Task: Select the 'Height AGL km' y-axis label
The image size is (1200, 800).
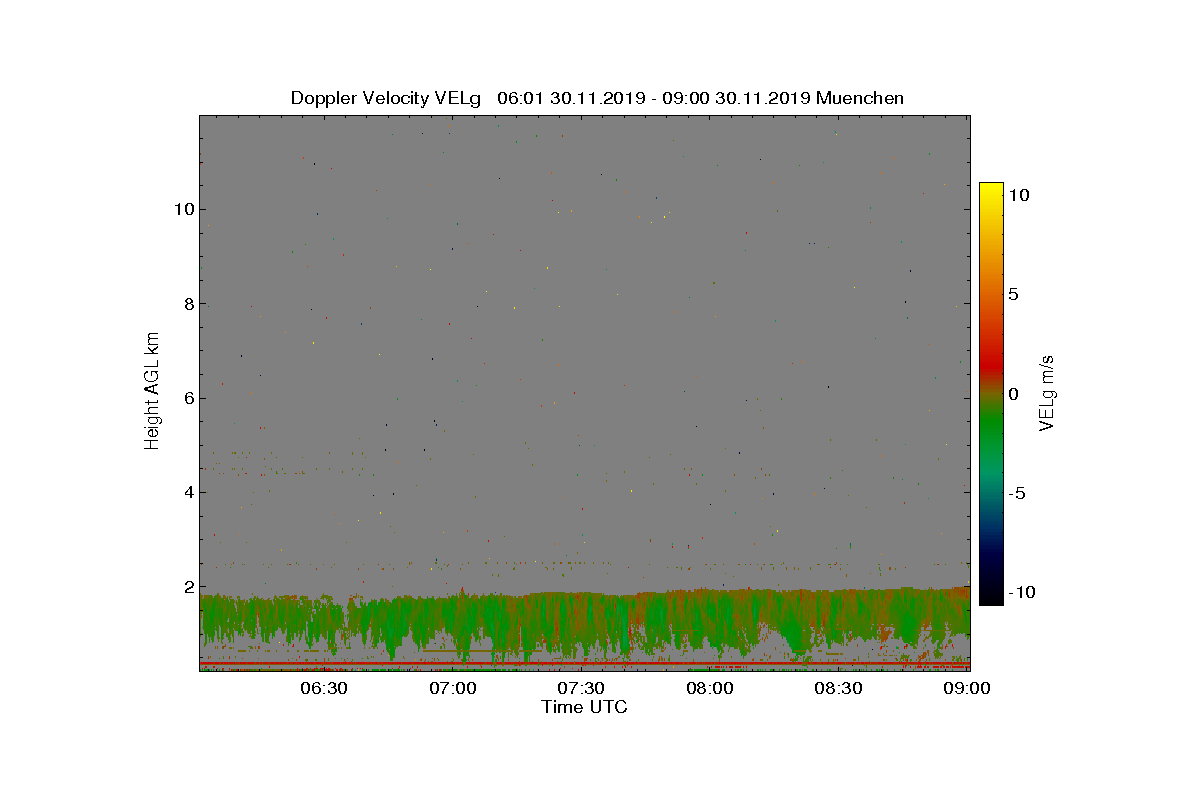Action: pos(152,393)
